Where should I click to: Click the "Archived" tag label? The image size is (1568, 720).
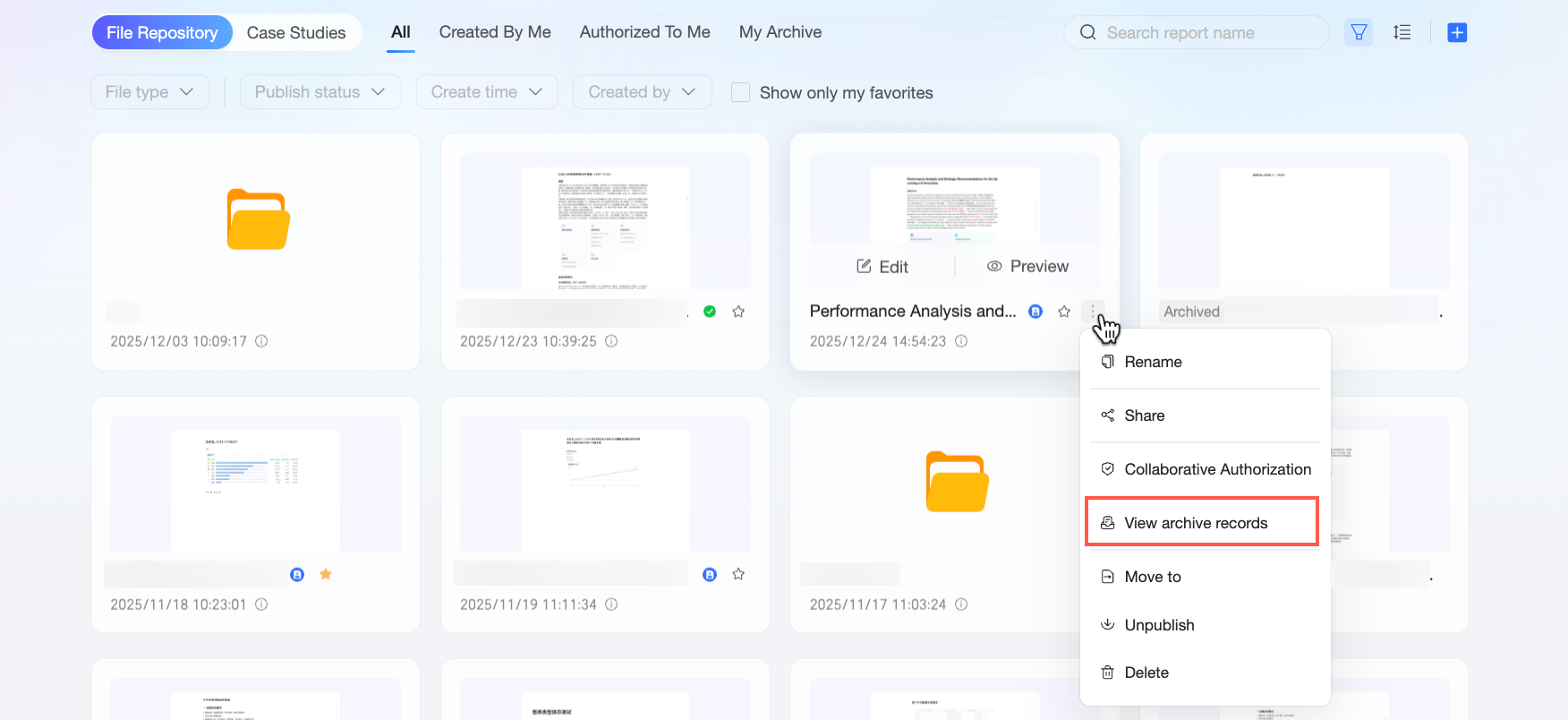(x=1191, y=312)
